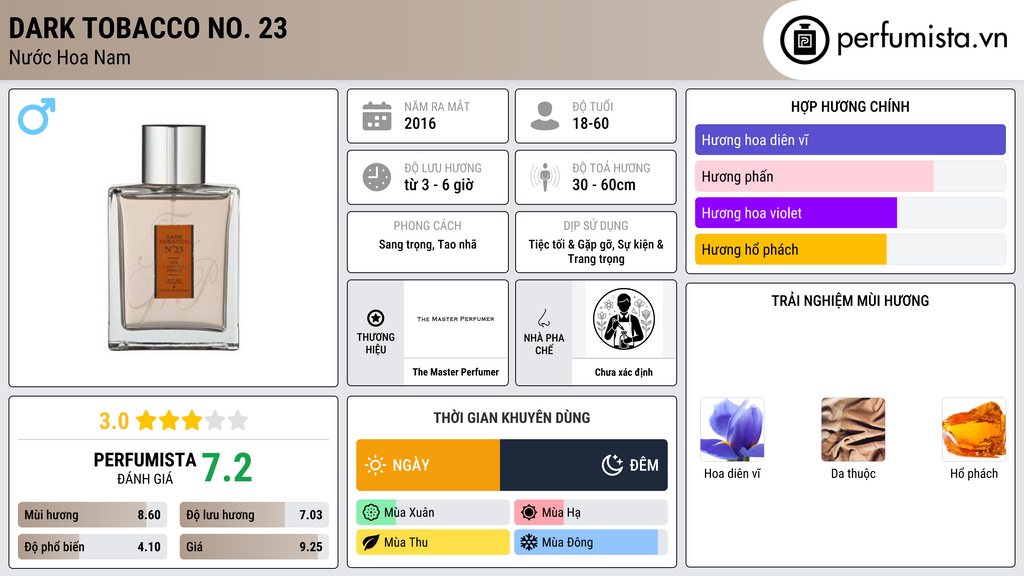
Task: Click the 7.2 Perfumista score
Action: [227, 468]
